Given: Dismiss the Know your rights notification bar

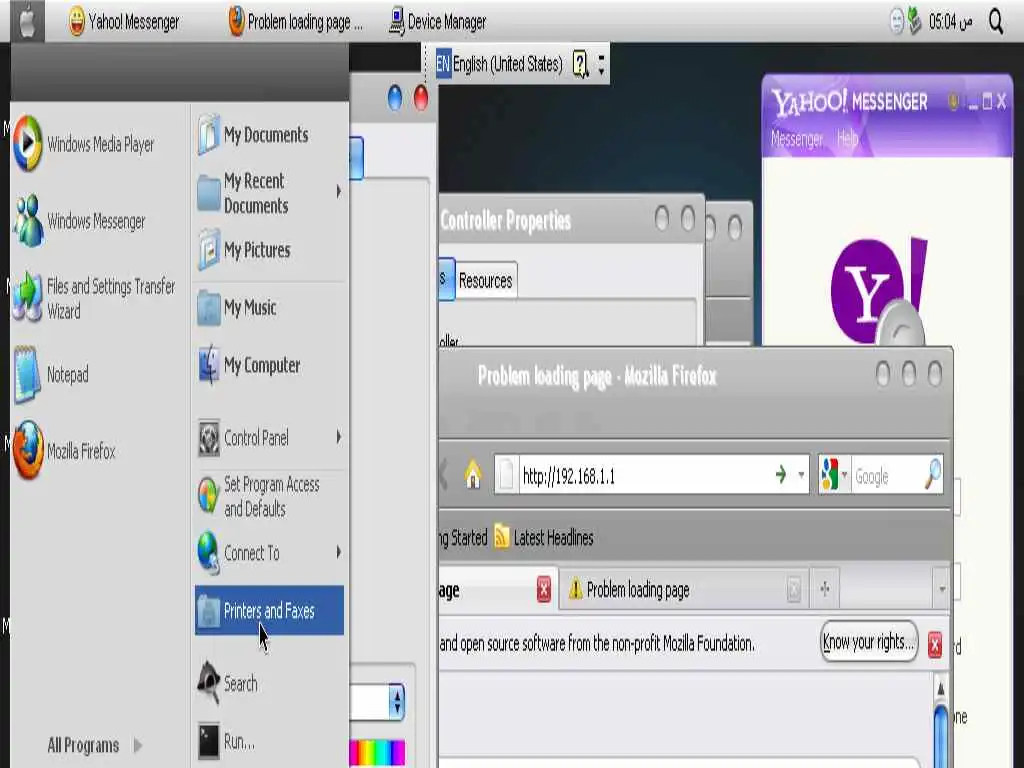Looking at the screenshot, I should coord(935,645).
